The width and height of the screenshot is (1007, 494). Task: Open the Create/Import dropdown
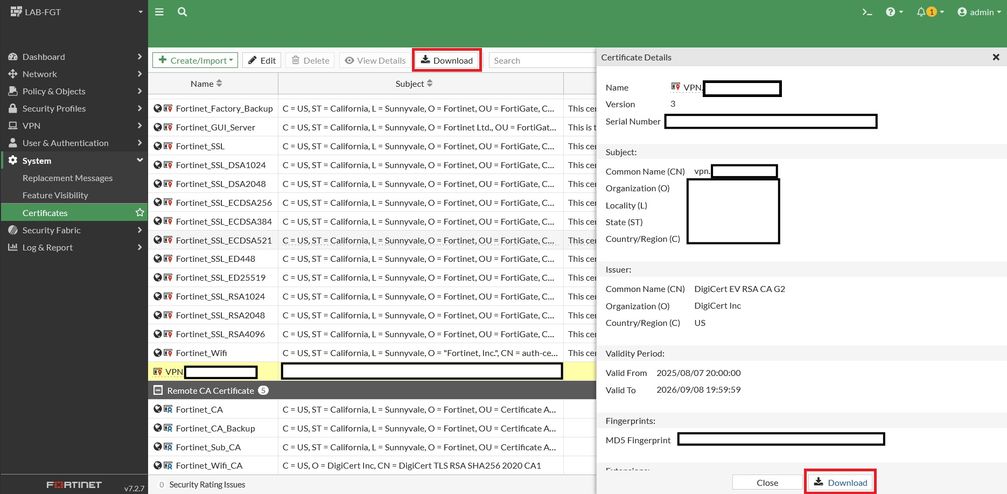pyautogui.click(x=195, y=60)
